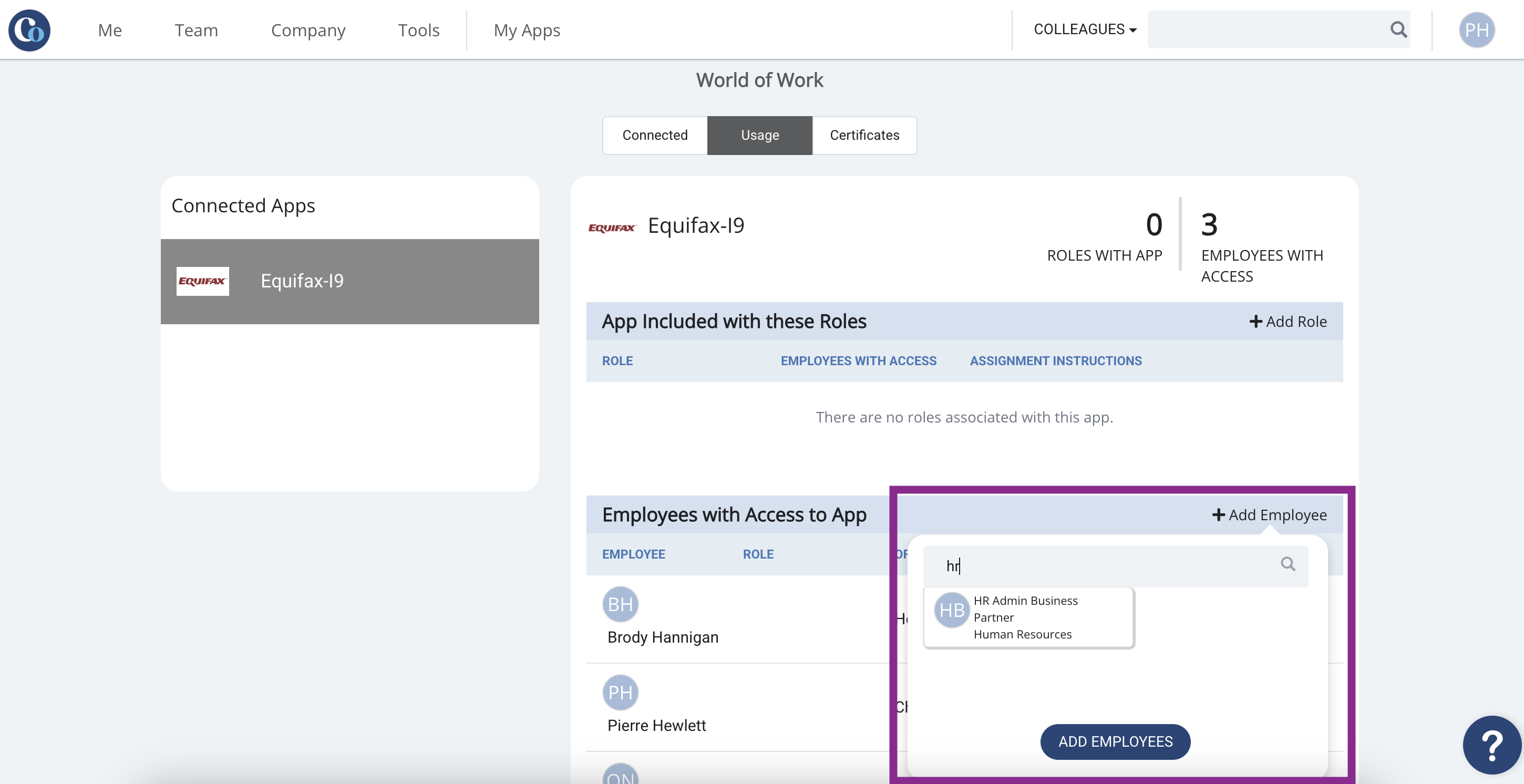
Task: Click the HB avatar in search results
Action: pyautogui.click(x=951, y=610)
